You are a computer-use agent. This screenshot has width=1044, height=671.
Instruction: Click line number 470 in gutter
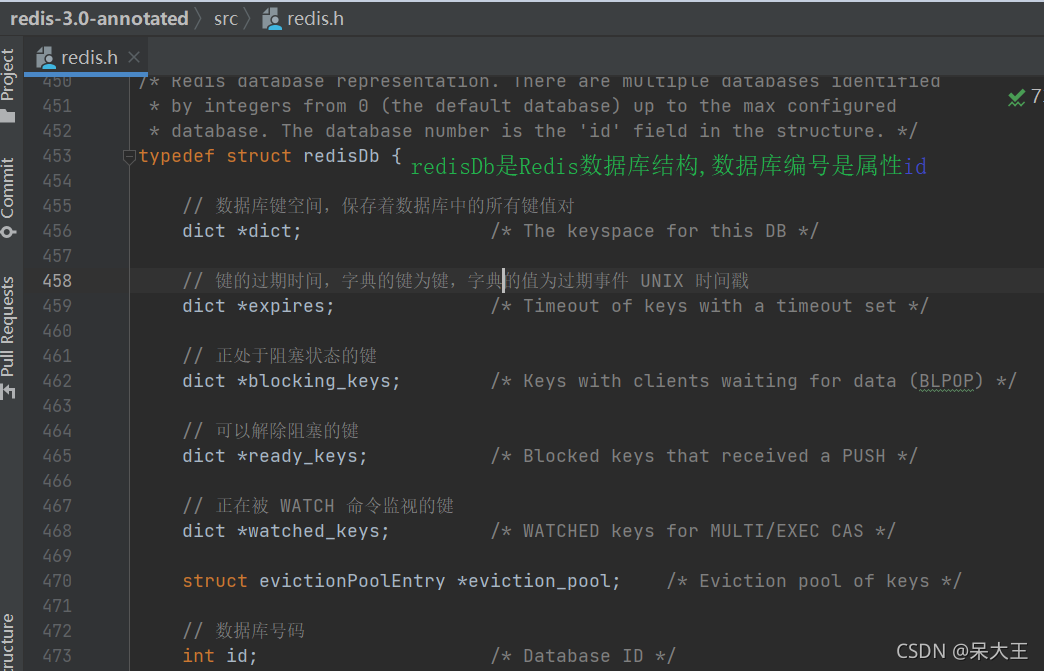point(57,580)
